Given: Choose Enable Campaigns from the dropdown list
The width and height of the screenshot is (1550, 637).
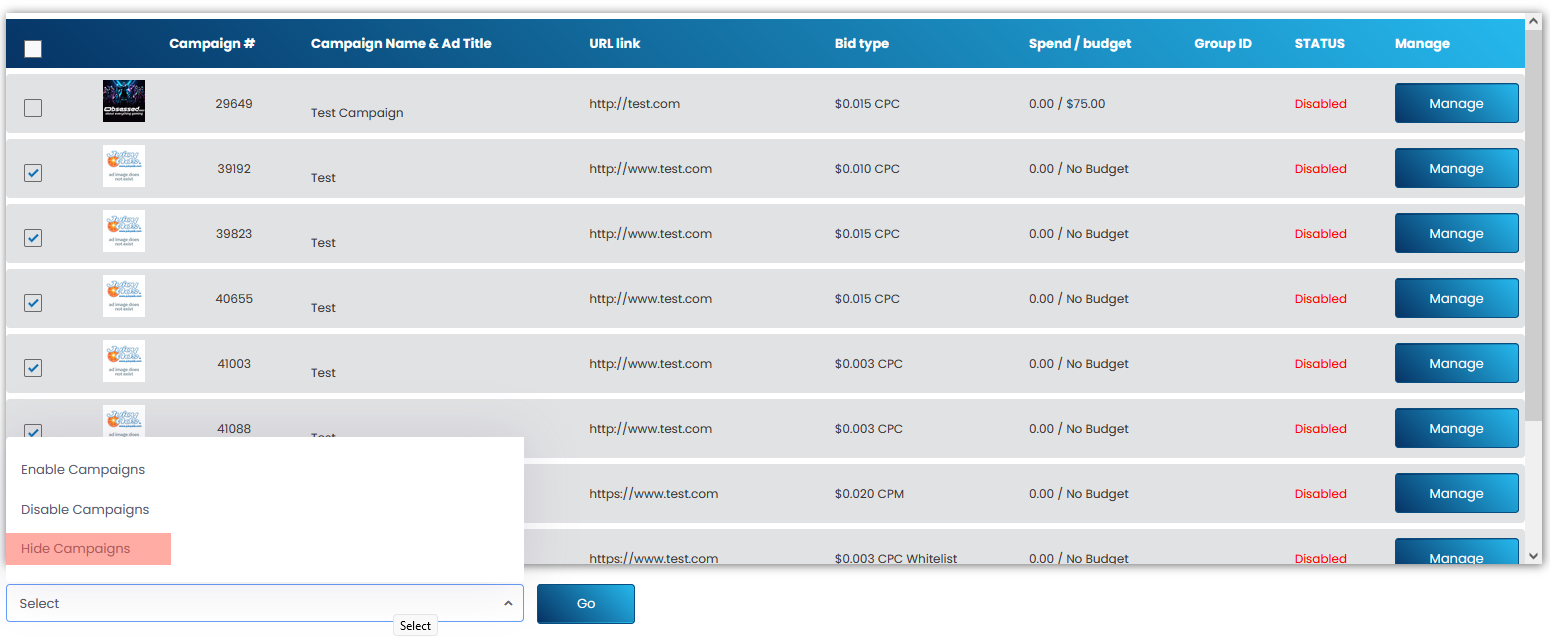Looking at the screenshot, I should [x=83, y=470].
